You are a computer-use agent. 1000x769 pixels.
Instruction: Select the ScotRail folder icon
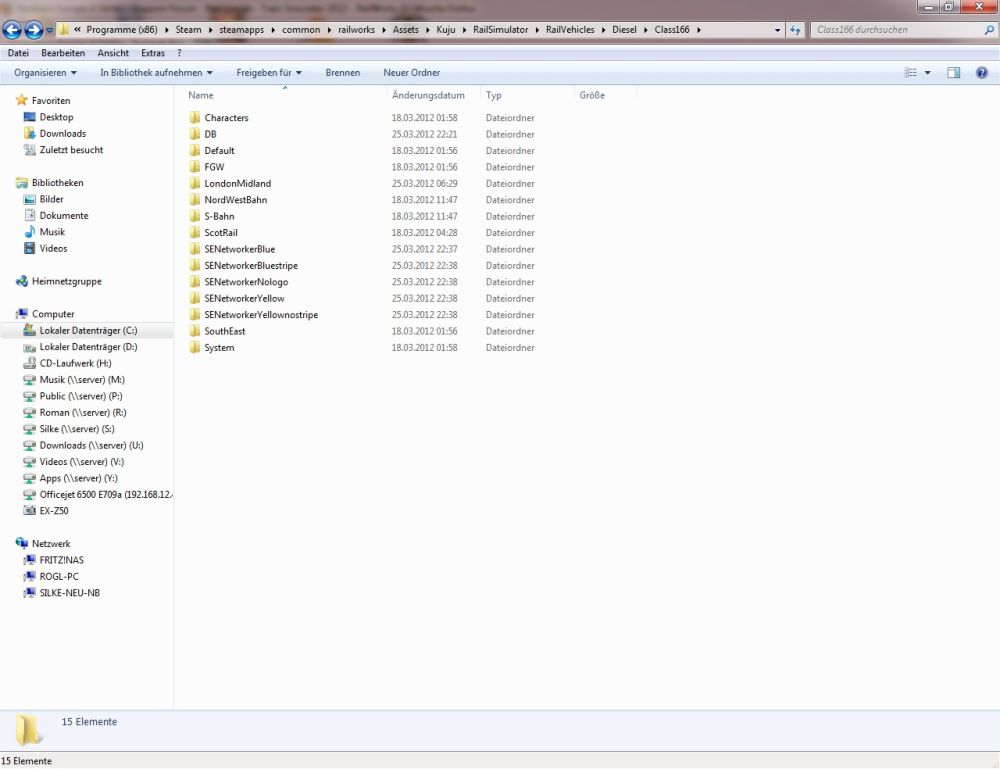[195, 233]
